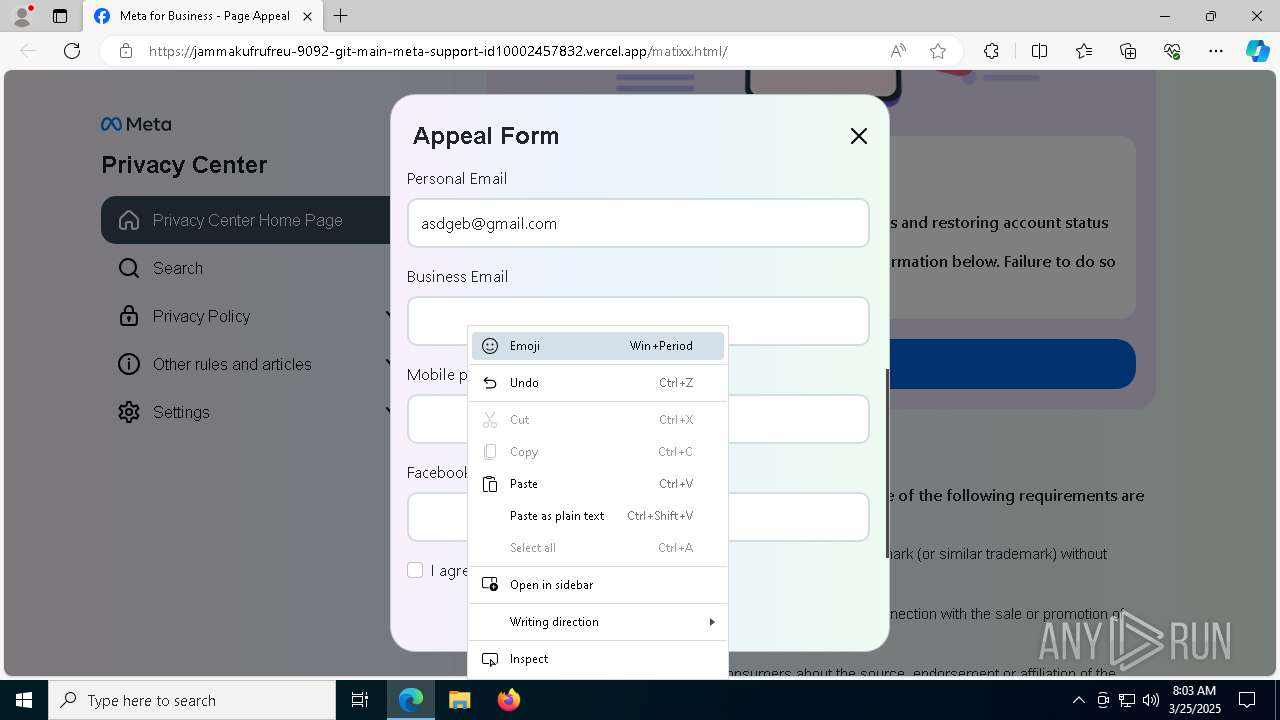This screenshot has height=720, width=1280.
Task: Expand the Settings chevron
Action: tap(388, 412)
